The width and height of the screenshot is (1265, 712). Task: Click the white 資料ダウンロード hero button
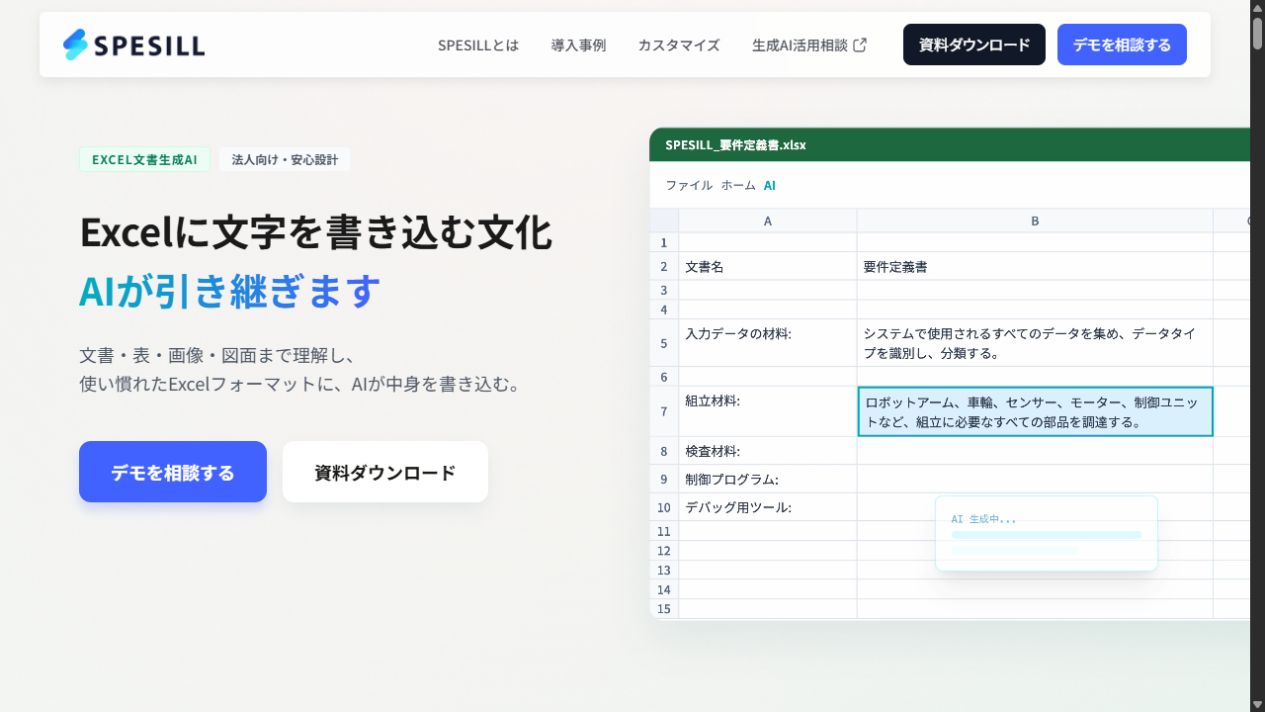[385, 472]
